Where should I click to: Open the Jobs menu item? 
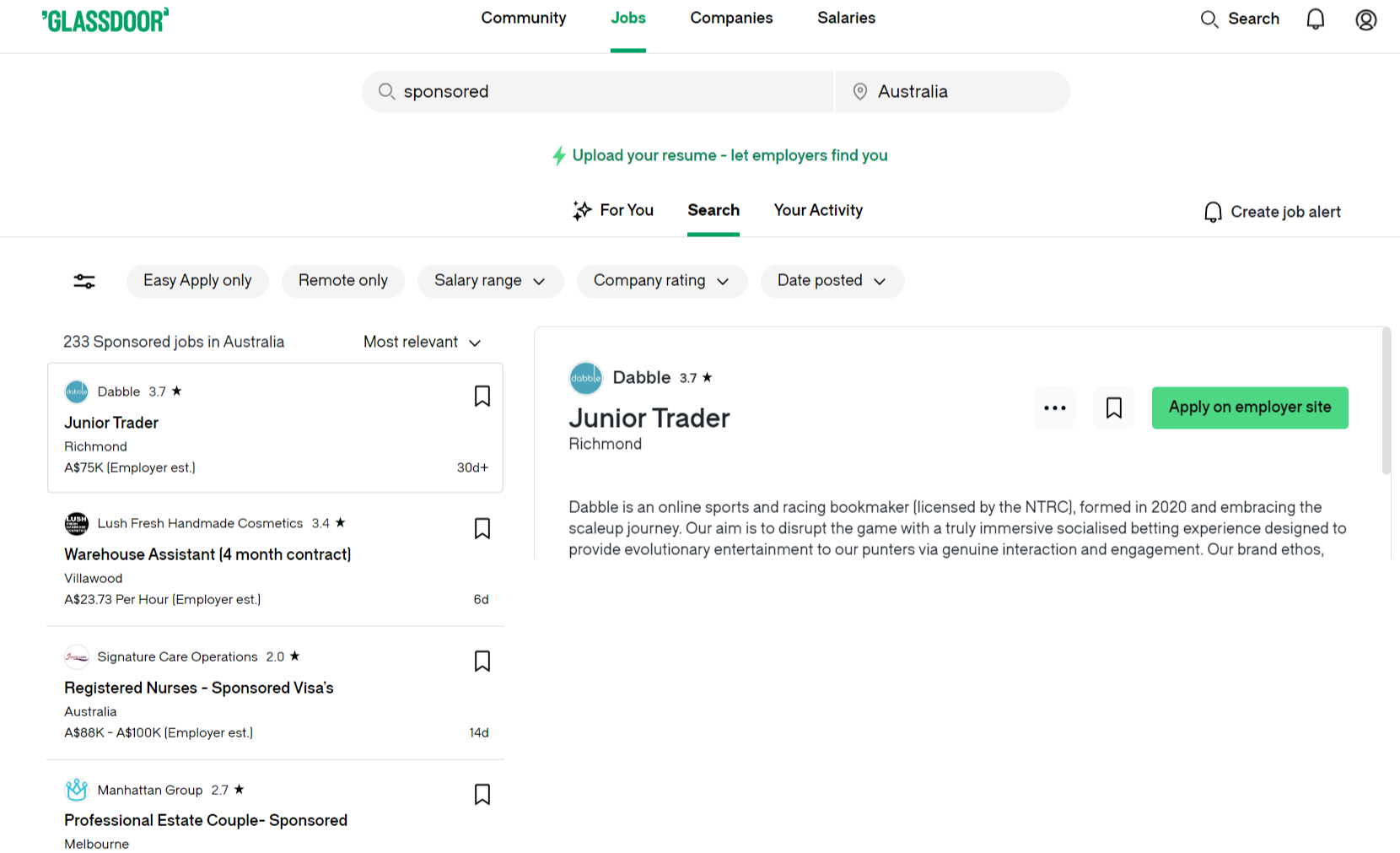(628, 18)
